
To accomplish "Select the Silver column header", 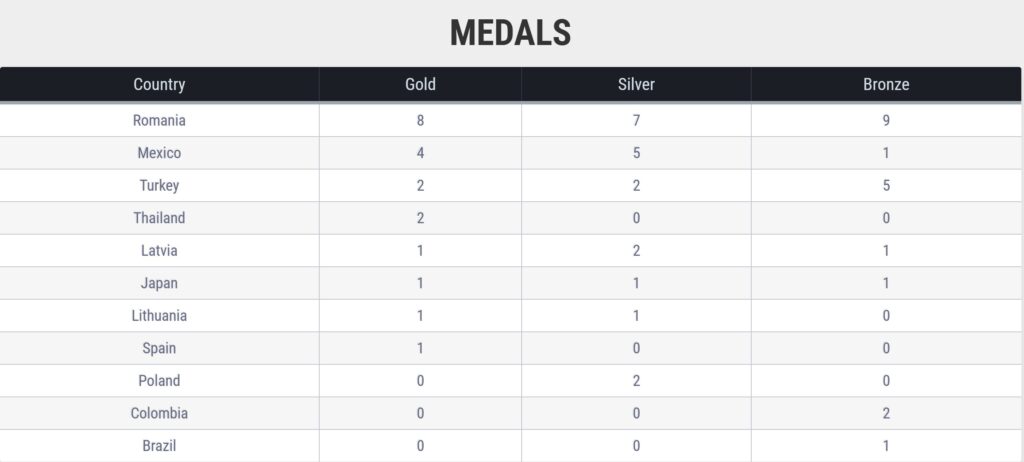I will [636, 85].
